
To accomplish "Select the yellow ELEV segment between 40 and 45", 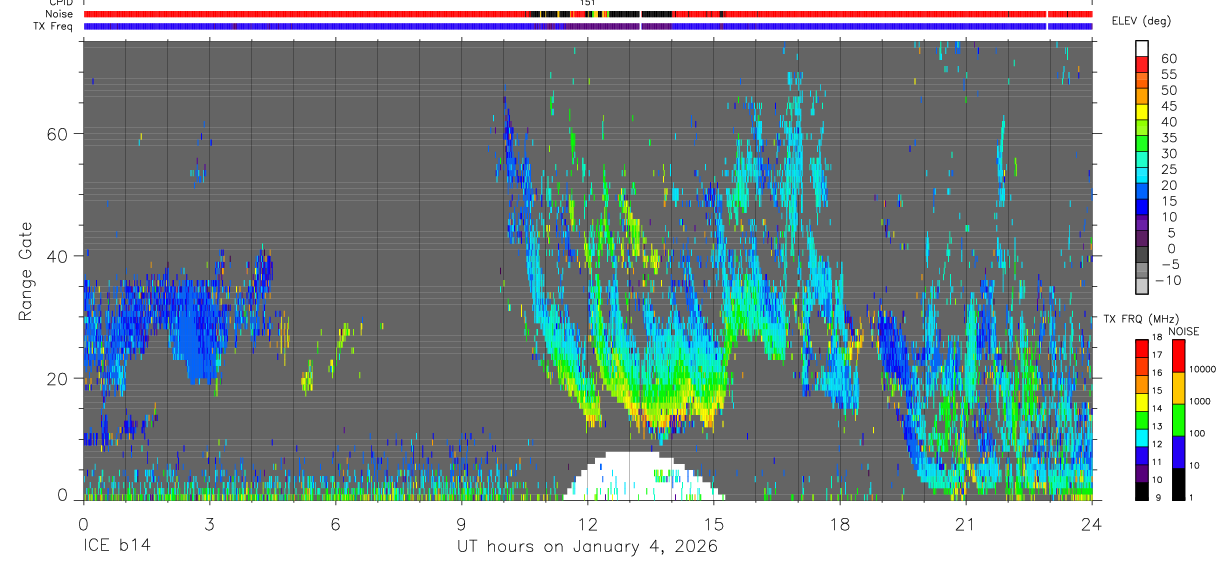I will (x=1142, y=112).
